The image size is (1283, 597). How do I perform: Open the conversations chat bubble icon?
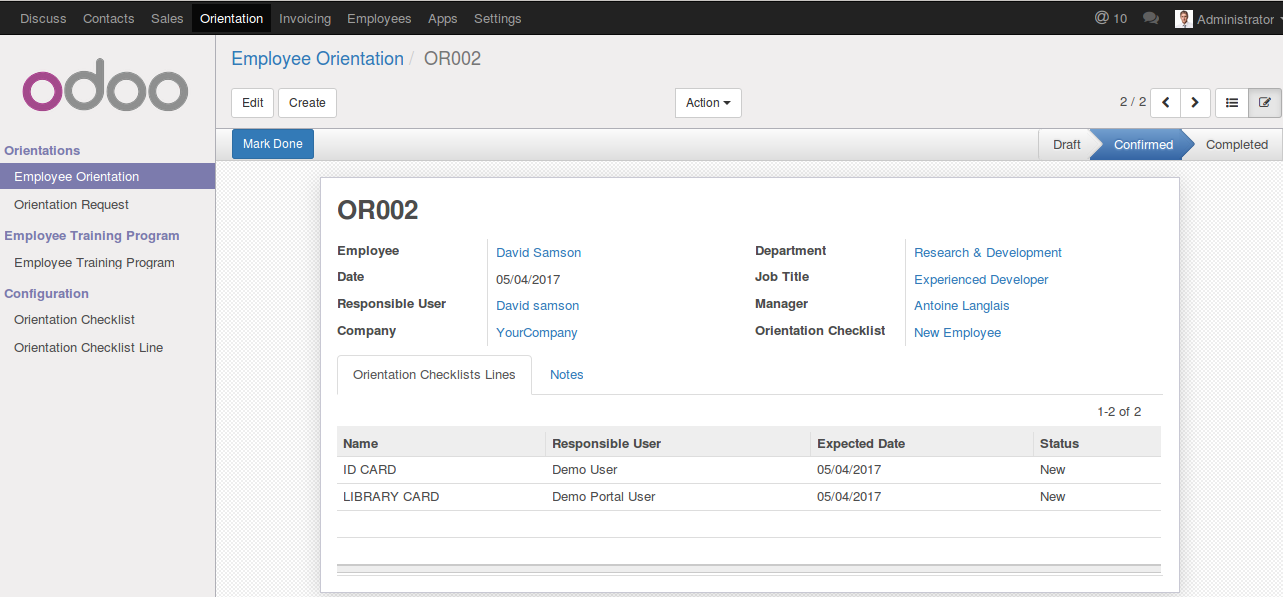(1151, 18)
